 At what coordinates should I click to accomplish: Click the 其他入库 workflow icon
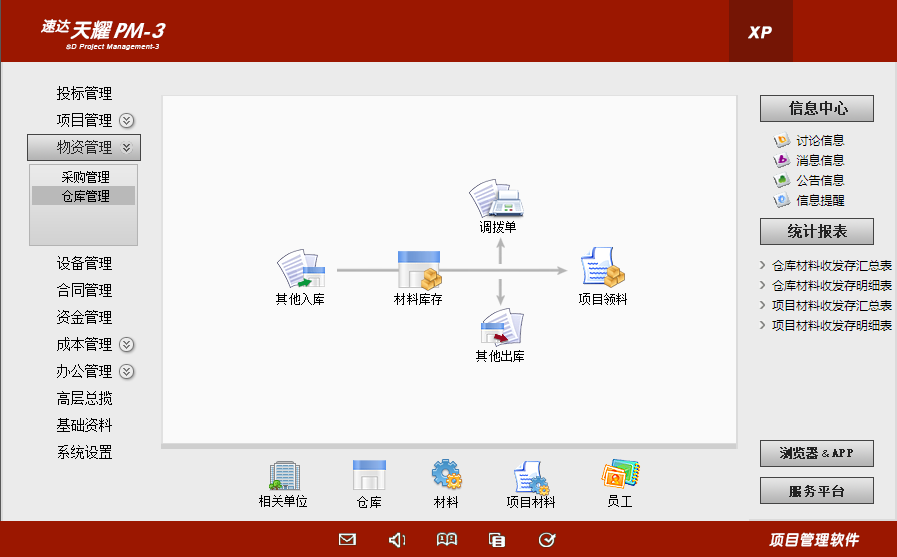tap(300, 269)
